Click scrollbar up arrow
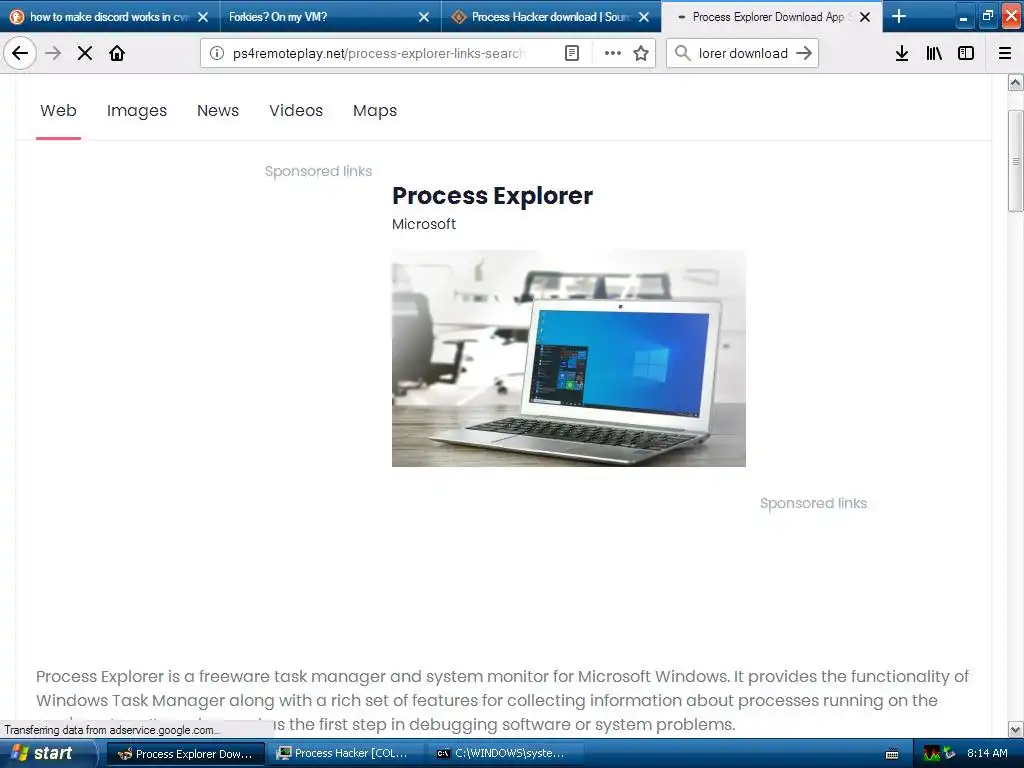 (1016, 82)
